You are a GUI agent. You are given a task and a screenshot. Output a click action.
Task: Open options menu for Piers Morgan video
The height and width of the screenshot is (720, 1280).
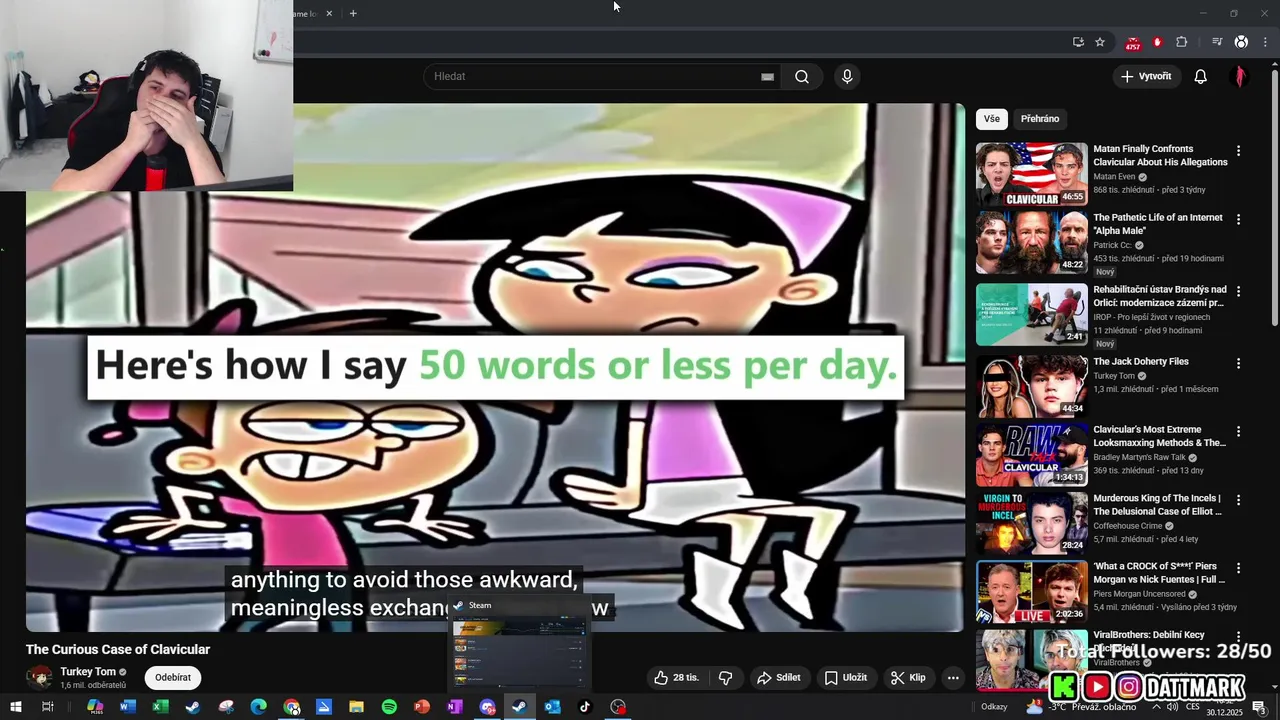pyautogui.click(x=1238, y=567)
